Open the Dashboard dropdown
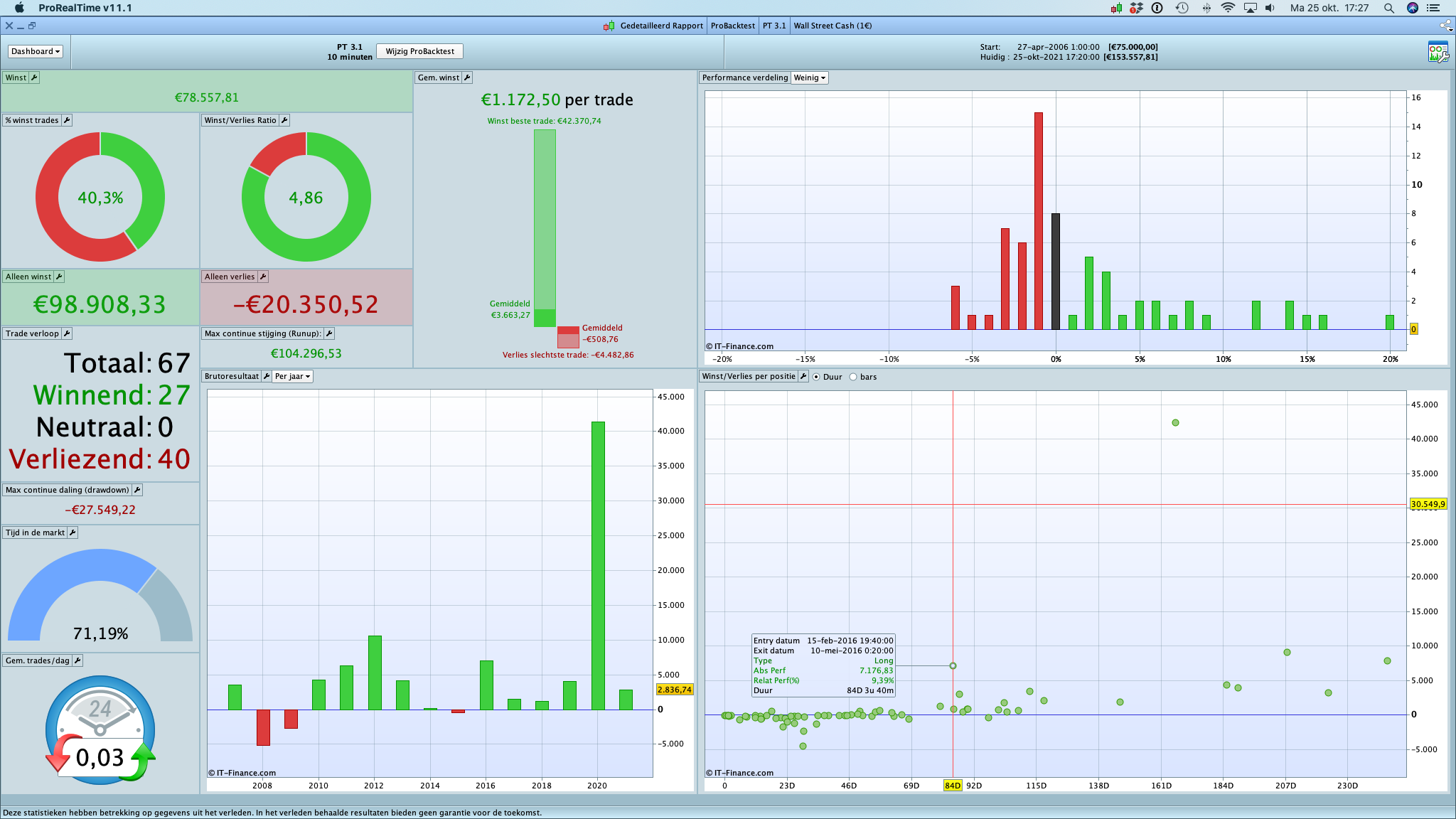The width and height of the screenshot is (1456, 819). point(36,51)
